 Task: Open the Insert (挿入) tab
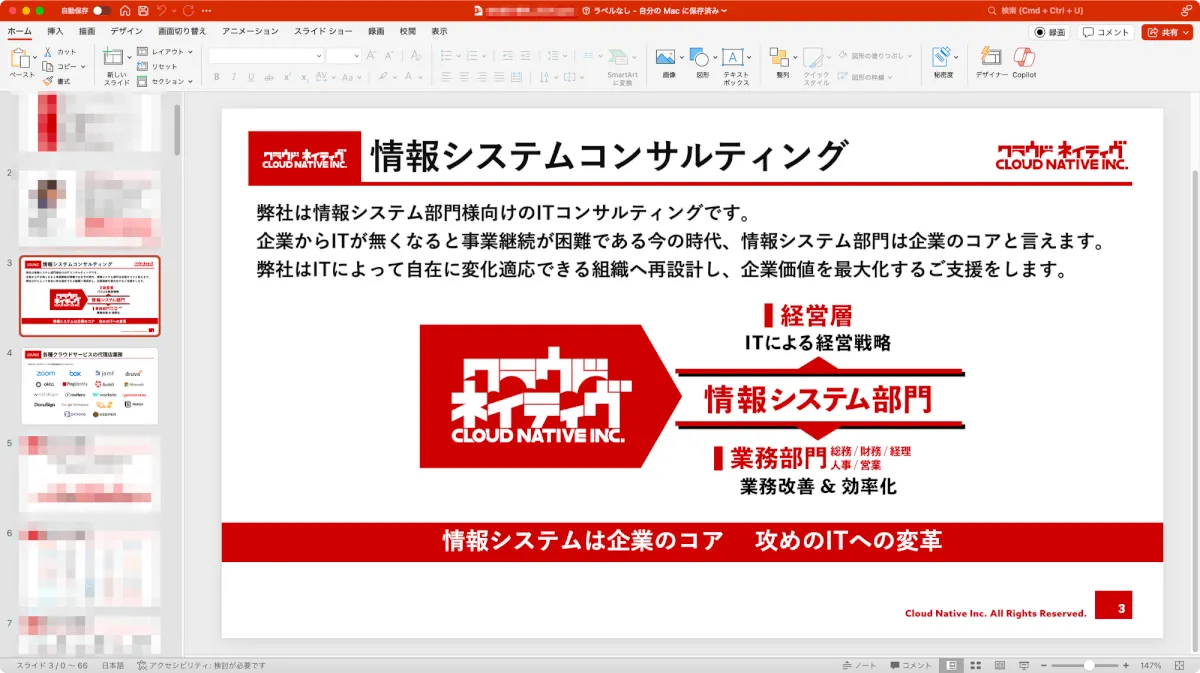point(55,32)
